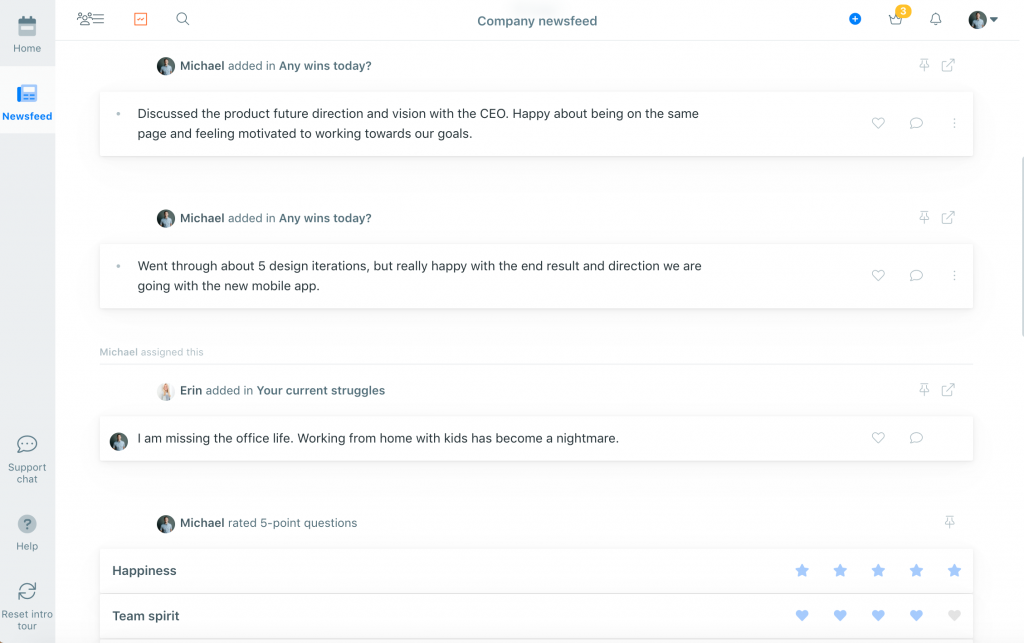Click Michael's avatar in first post header
This screenshot has width=1024, height=643.
tap(166, 66)
